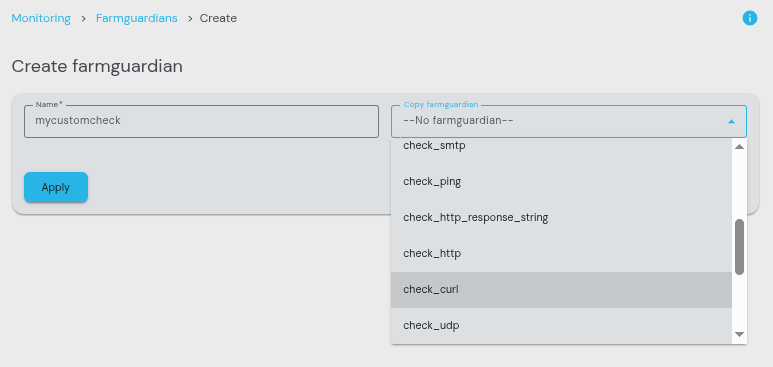Click the dropdown list scroll down arrow
The height and width of the screenshot is (367, 773).
[739, 334]
